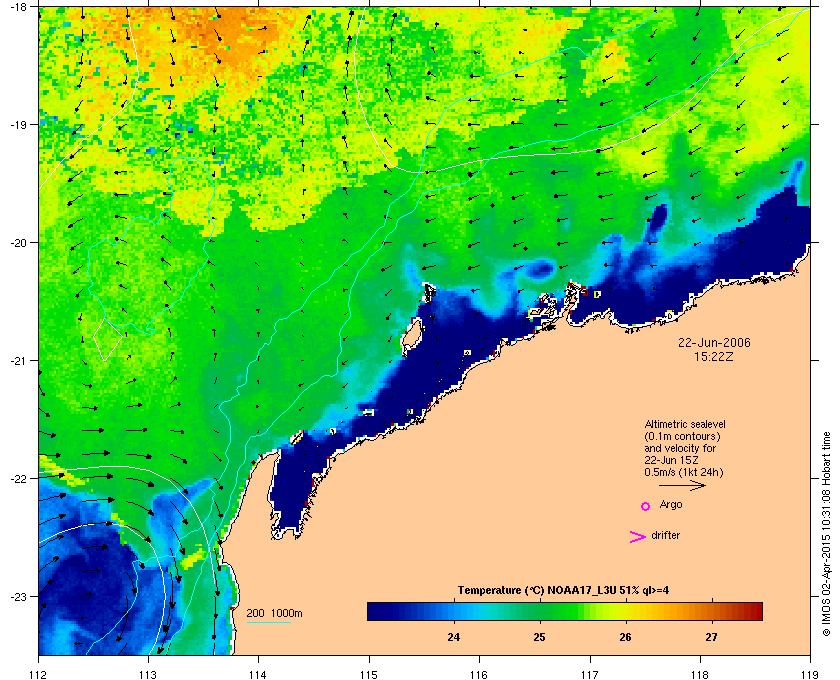Select the time text 15:22Z
This screenshot has width=840, height=680.
click(714, 356)
